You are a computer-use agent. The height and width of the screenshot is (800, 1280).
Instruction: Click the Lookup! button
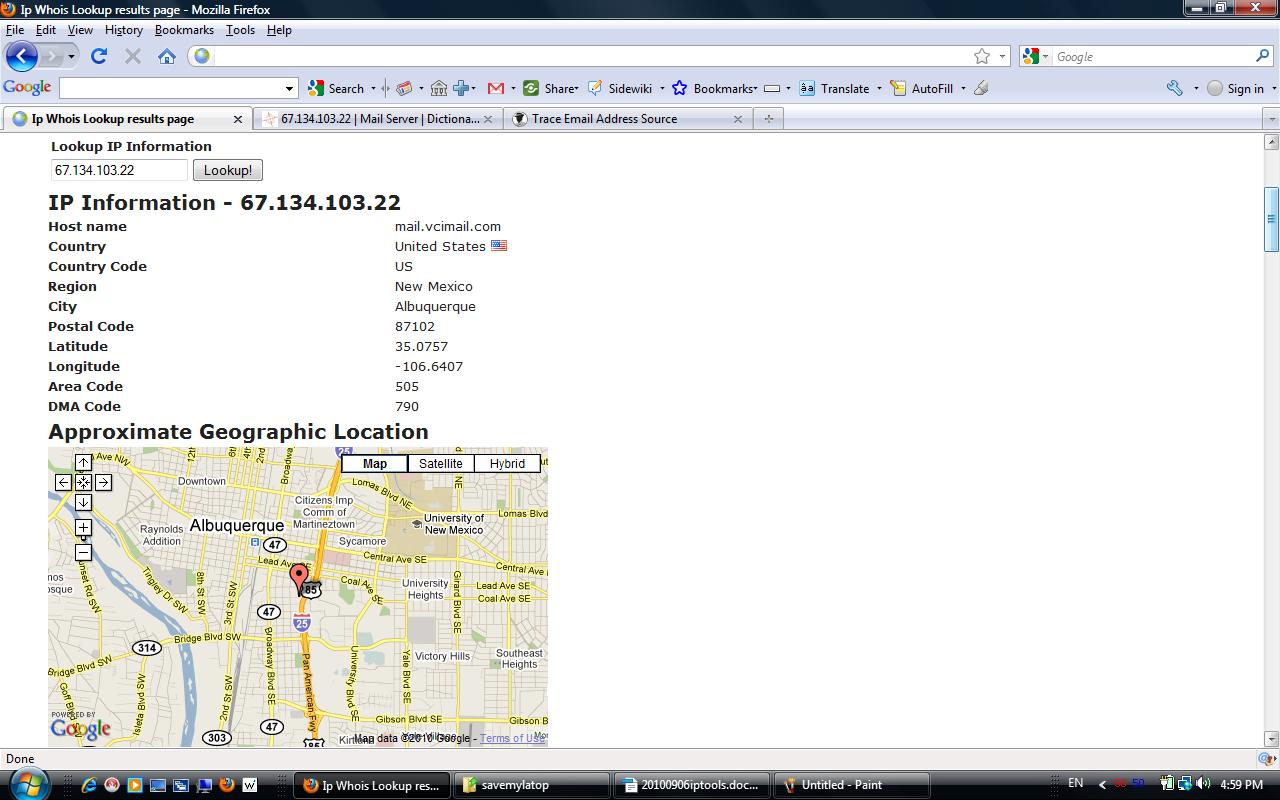pos(228,170)
